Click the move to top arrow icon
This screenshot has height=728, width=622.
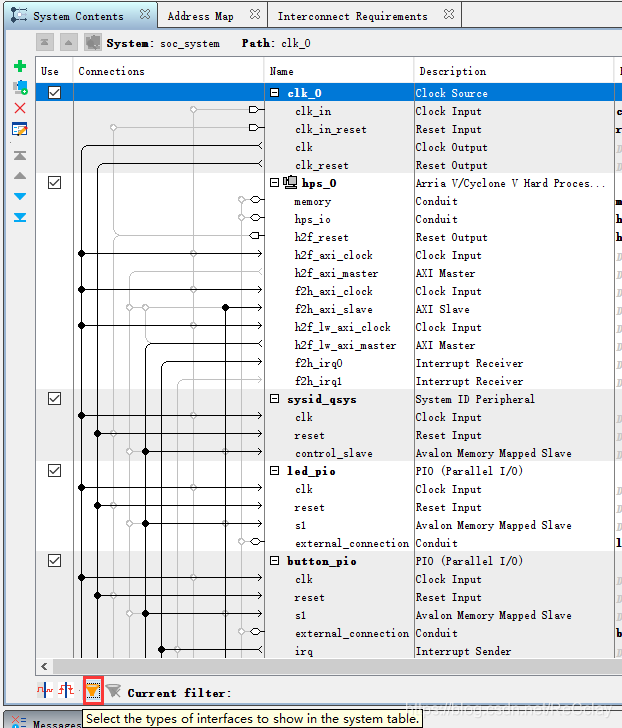tap(20, 156)
